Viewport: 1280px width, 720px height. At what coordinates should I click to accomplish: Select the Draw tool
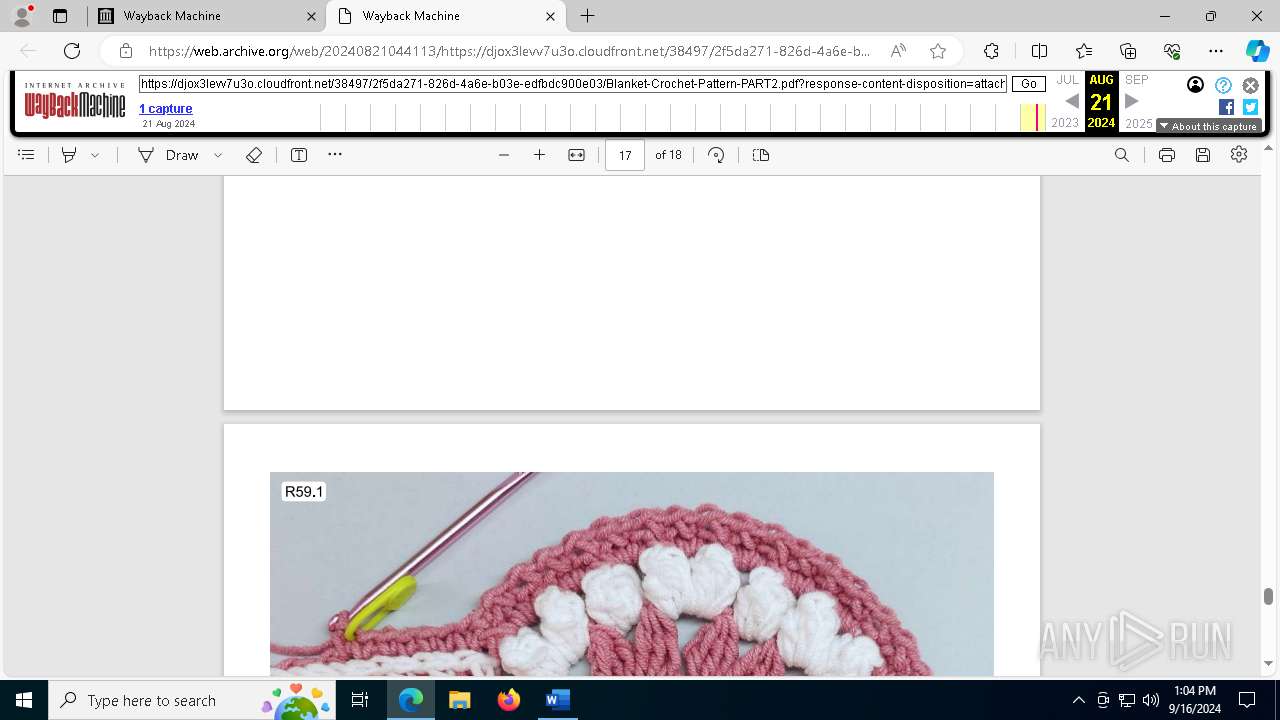(x=168, y=155)
